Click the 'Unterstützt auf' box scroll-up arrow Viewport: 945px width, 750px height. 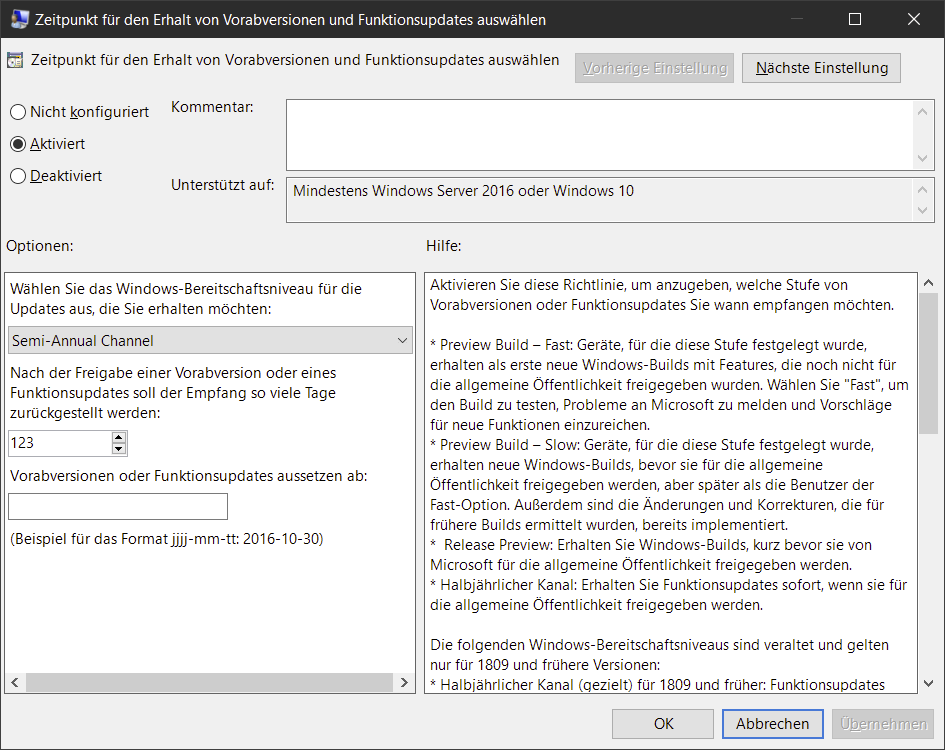(922, 189)
